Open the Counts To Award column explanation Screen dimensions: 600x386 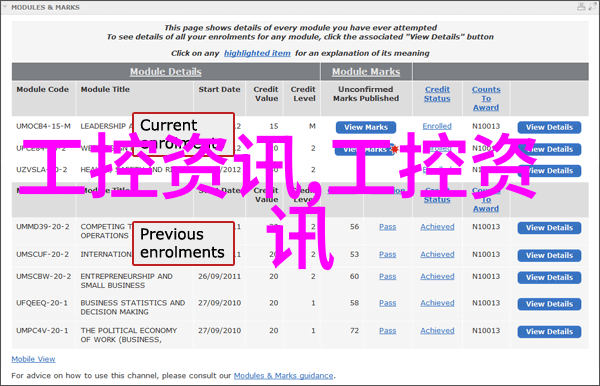click(486, 98)
